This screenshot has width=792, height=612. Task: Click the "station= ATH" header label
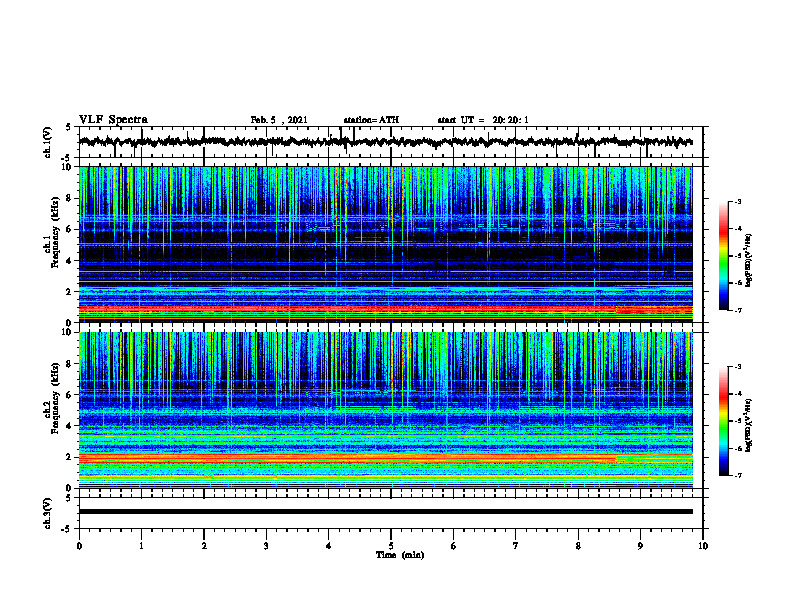point(371,120)
